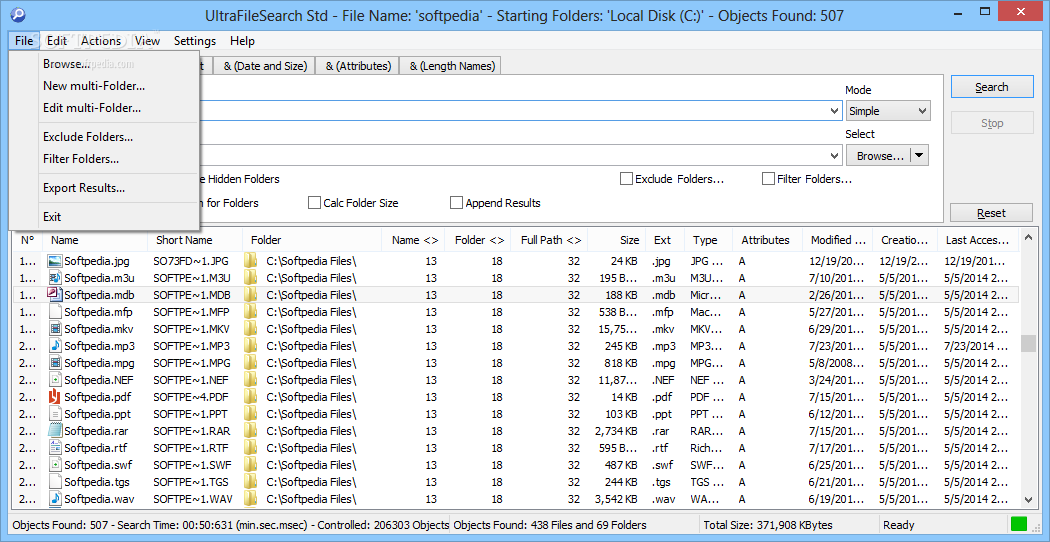
Task: Choose Export Results... in the File menu
Action: (84, 188)
